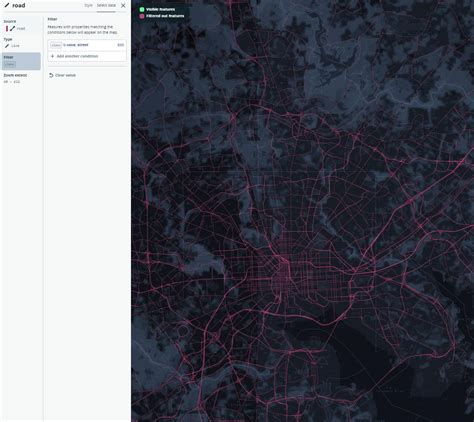Screen dimensions: 474x422
Task: Select the Filter section in sidebar
Action: (21, 61)
